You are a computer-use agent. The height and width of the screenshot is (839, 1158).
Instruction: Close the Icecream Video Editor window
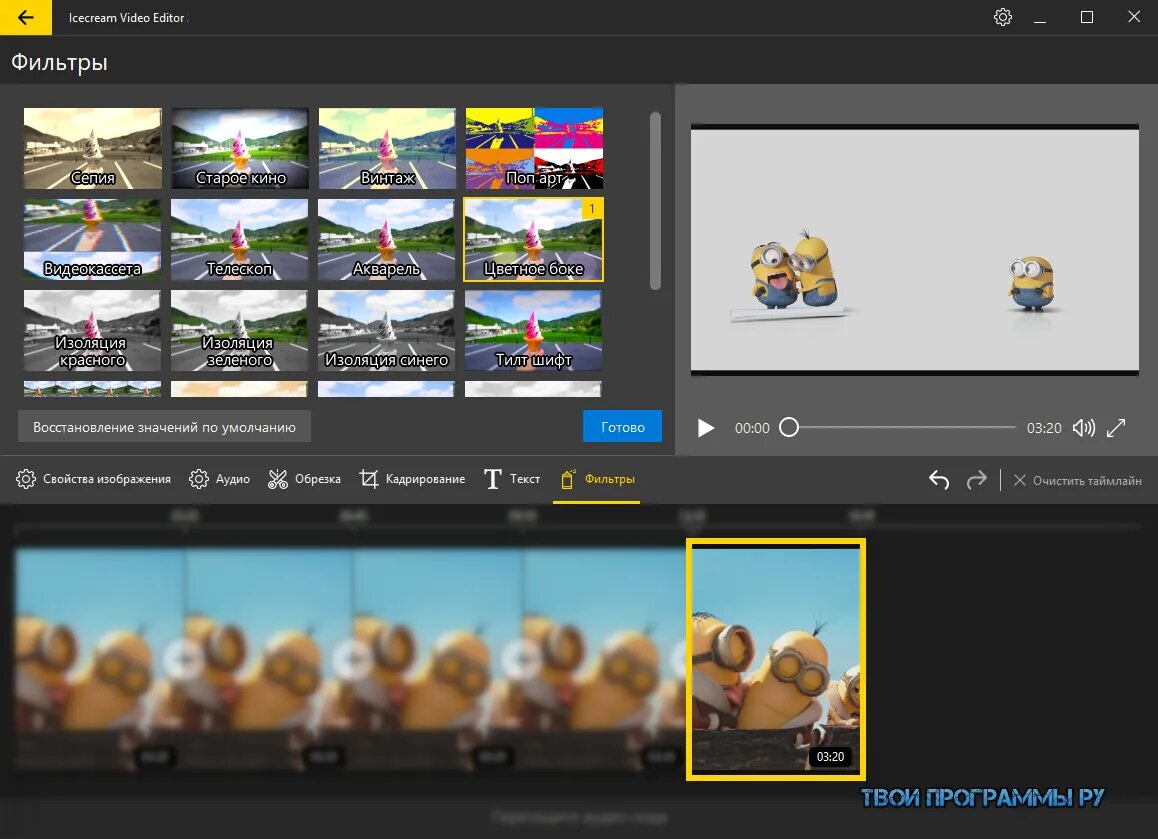1134,17
